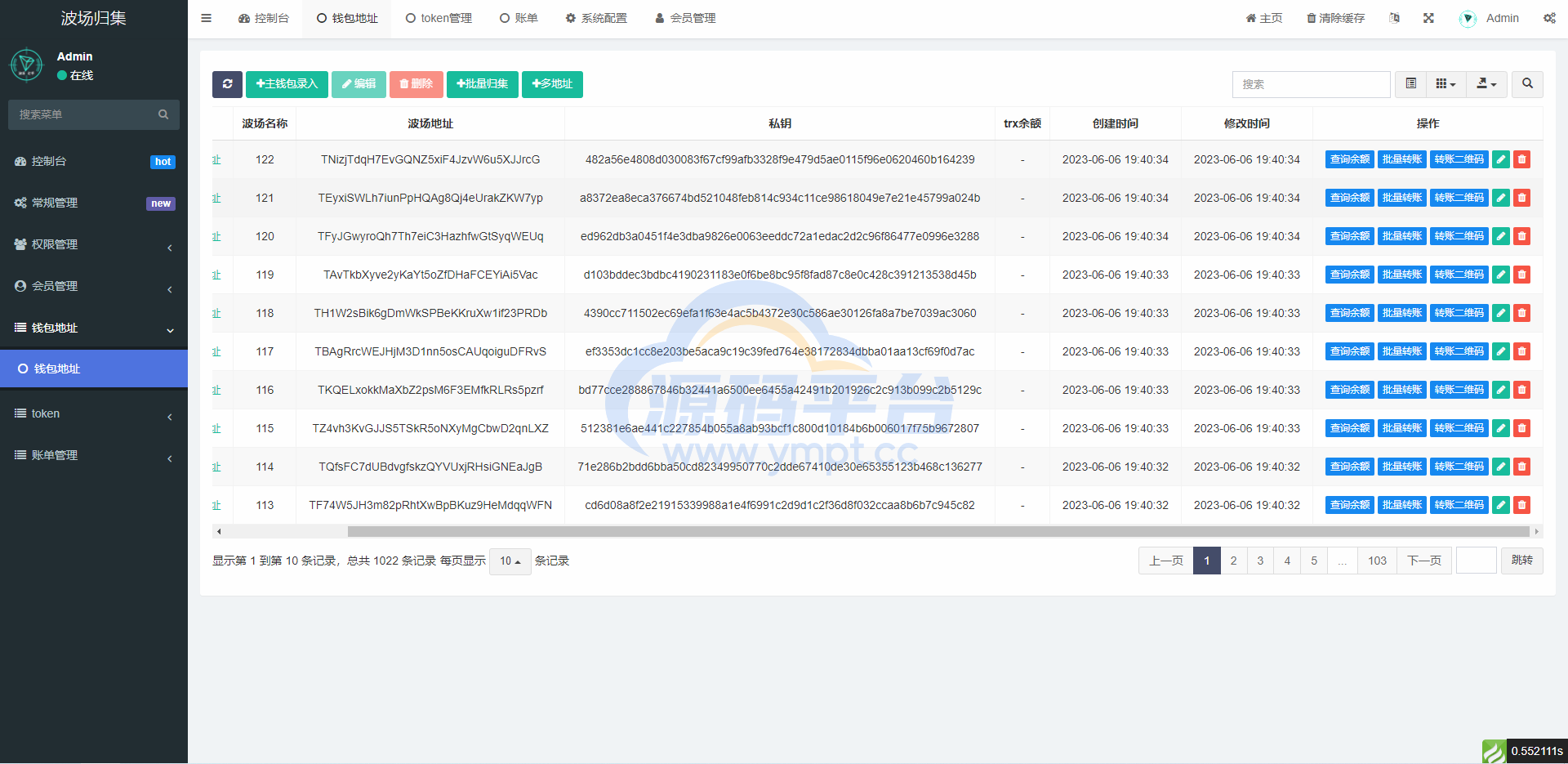
Task: Toggle card view icon in table toolbar
Action: pos(1410,84)
